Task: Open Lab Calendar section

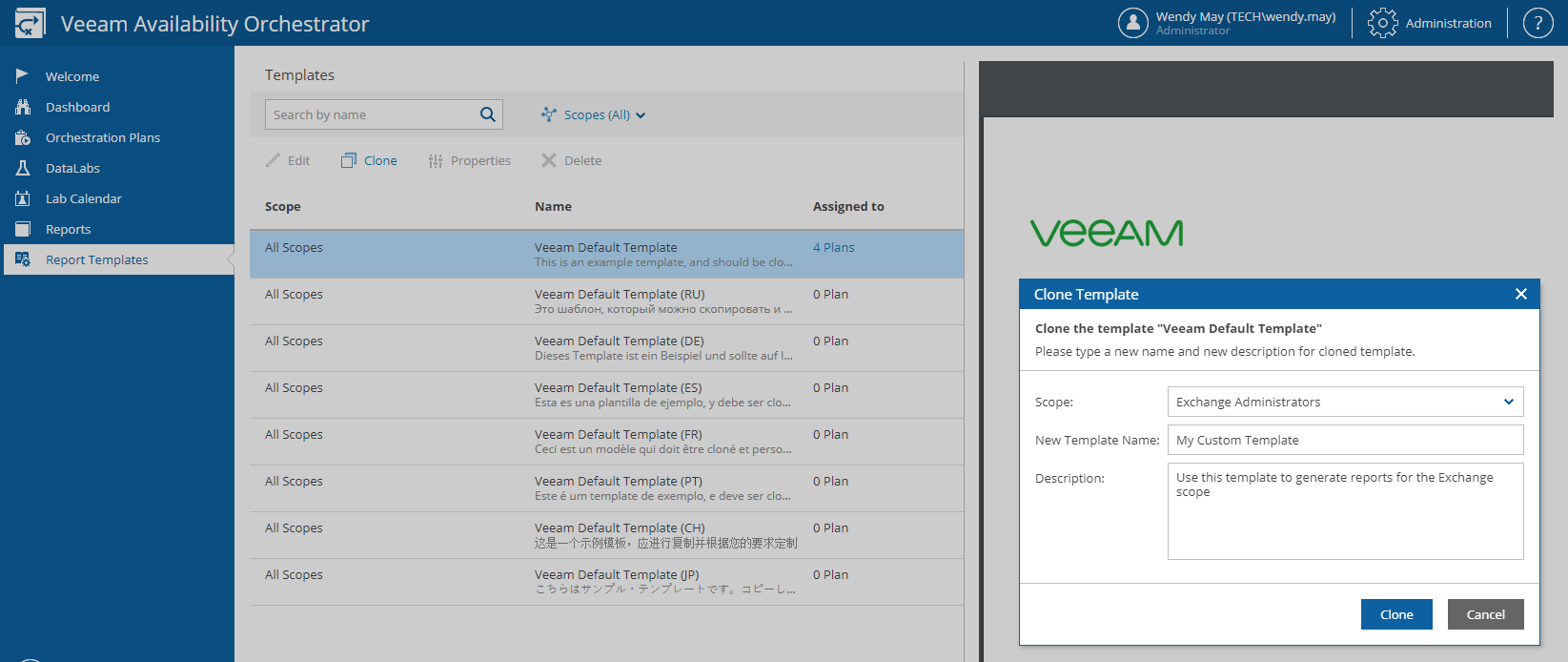Action: (x=84, y=198)
